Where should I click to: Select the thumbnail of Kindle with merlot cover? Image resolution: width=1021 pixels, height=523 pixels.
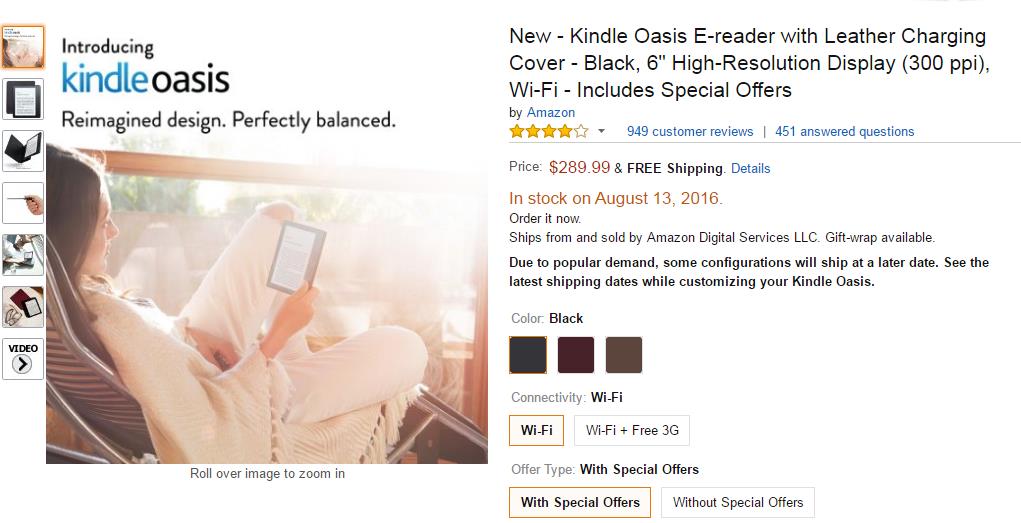tap(22, 306)
